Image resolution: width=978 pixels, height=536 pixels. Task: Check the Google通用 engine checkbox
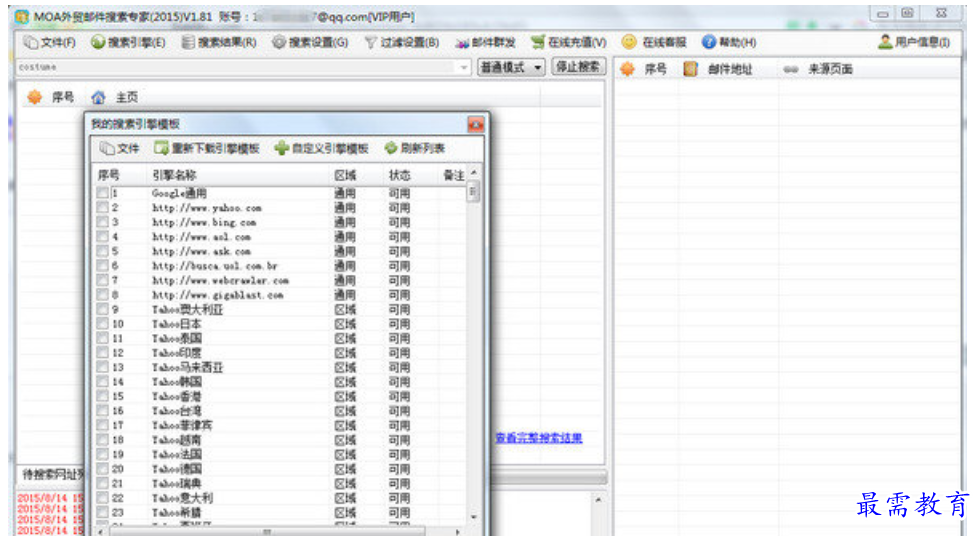click(x=102, y=193)
